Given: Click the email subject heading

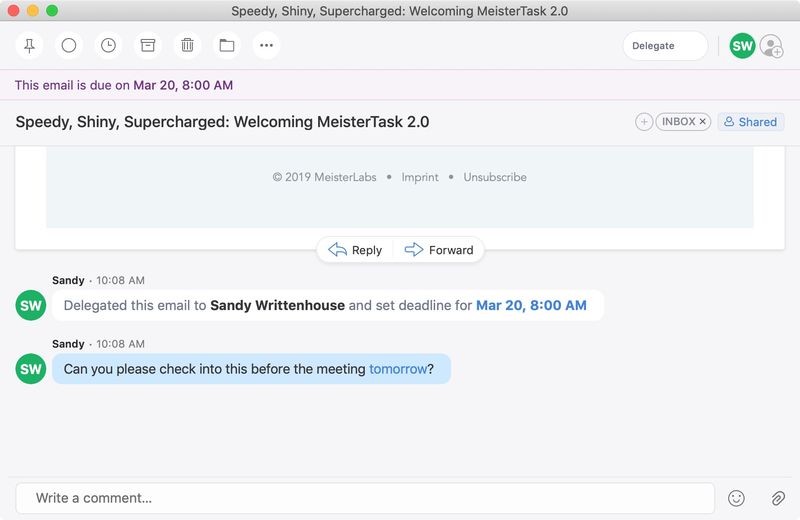Looking at the screenshot, I should (x=222, y=122).
